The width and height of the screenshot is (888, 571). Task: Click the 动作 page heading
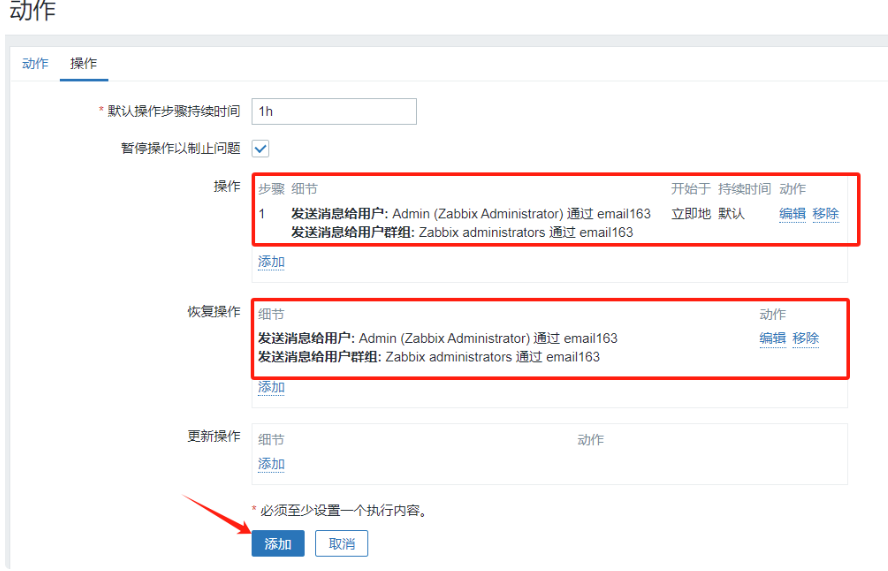(33, 12)
